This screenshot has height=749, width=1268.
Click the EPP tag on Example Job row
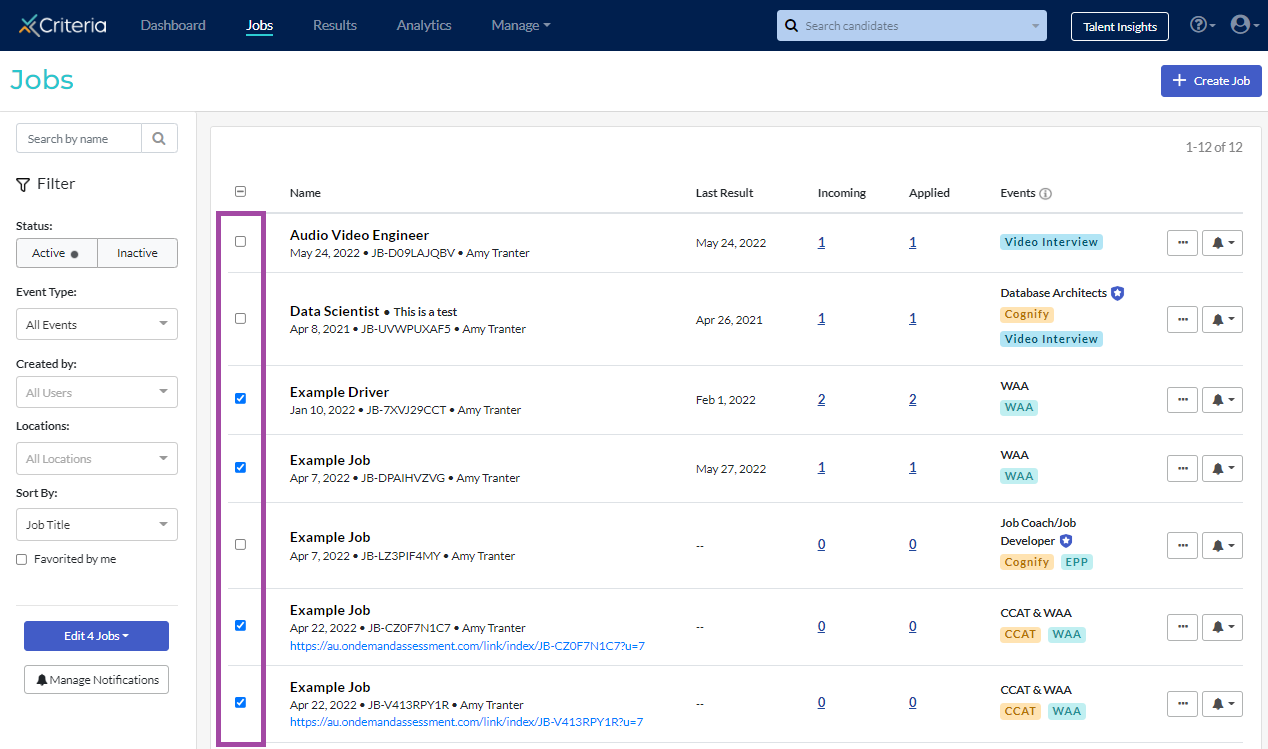[x=1076, y=562]
